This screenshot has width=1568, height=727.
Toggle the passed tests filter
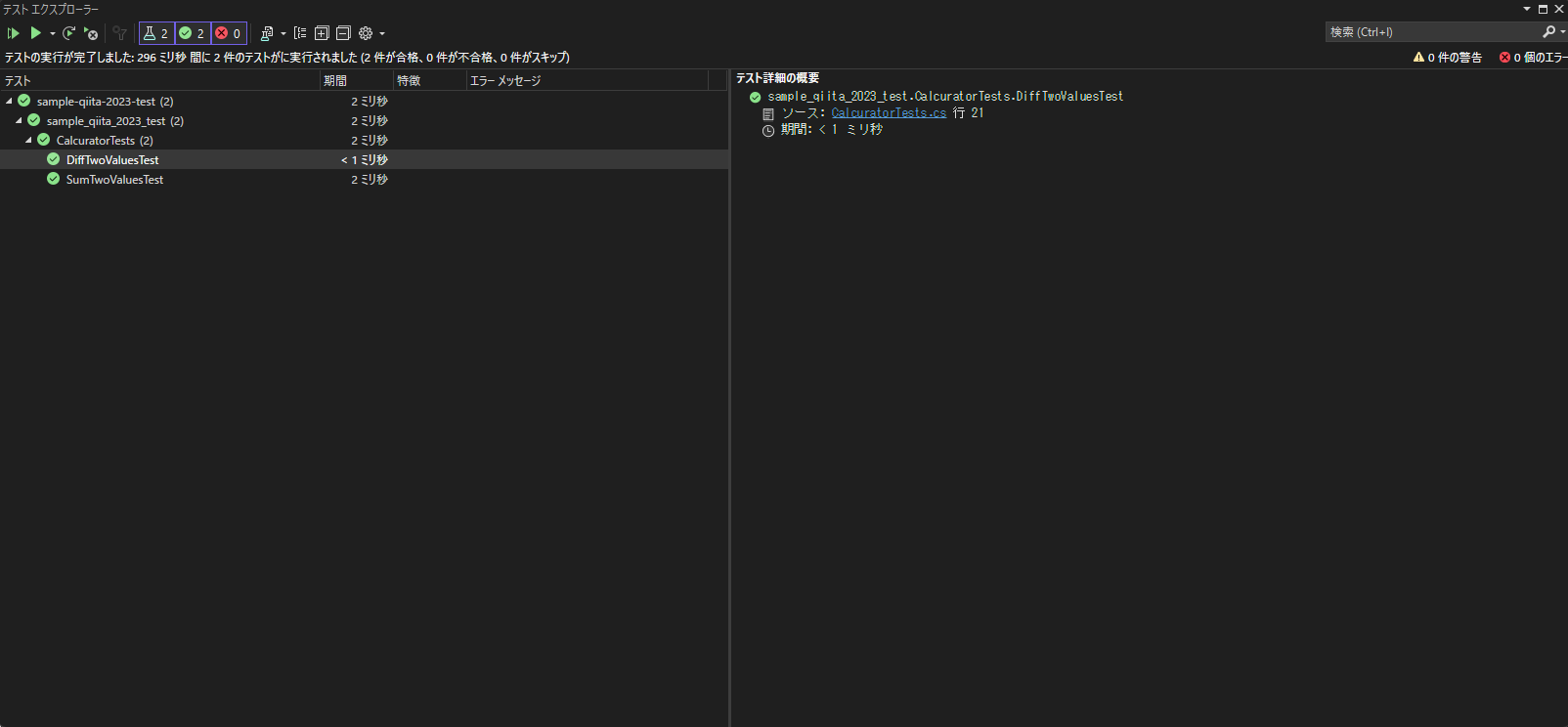coord(193,33)
